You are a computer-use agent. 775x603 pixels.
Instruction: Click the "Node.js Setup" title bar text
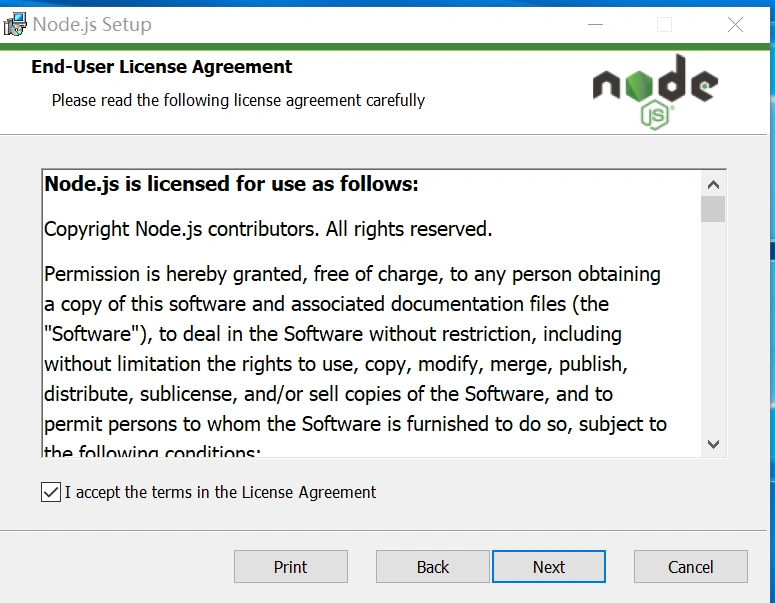tap(92, 24)
